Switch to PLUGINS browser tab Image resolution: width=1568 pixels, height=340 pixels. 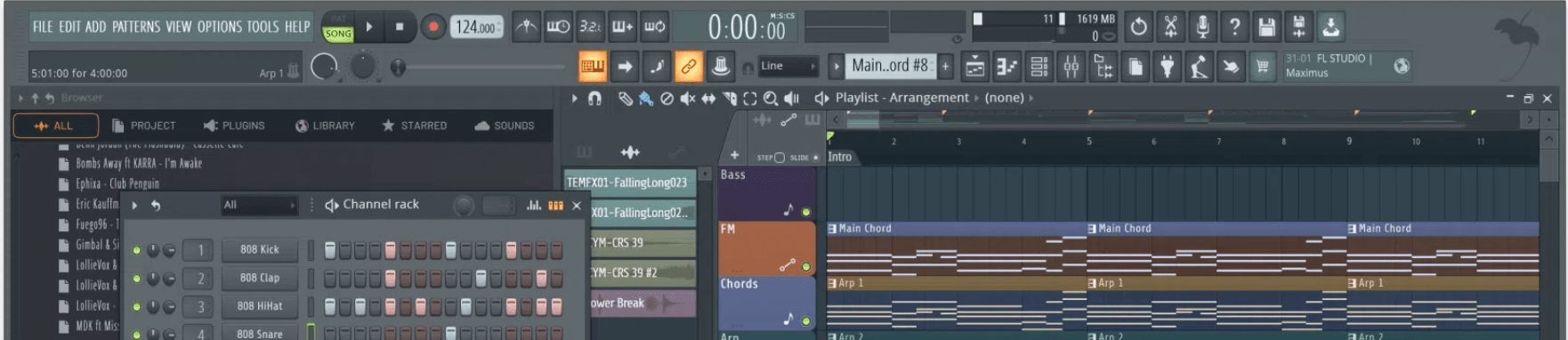click(234, 126)
